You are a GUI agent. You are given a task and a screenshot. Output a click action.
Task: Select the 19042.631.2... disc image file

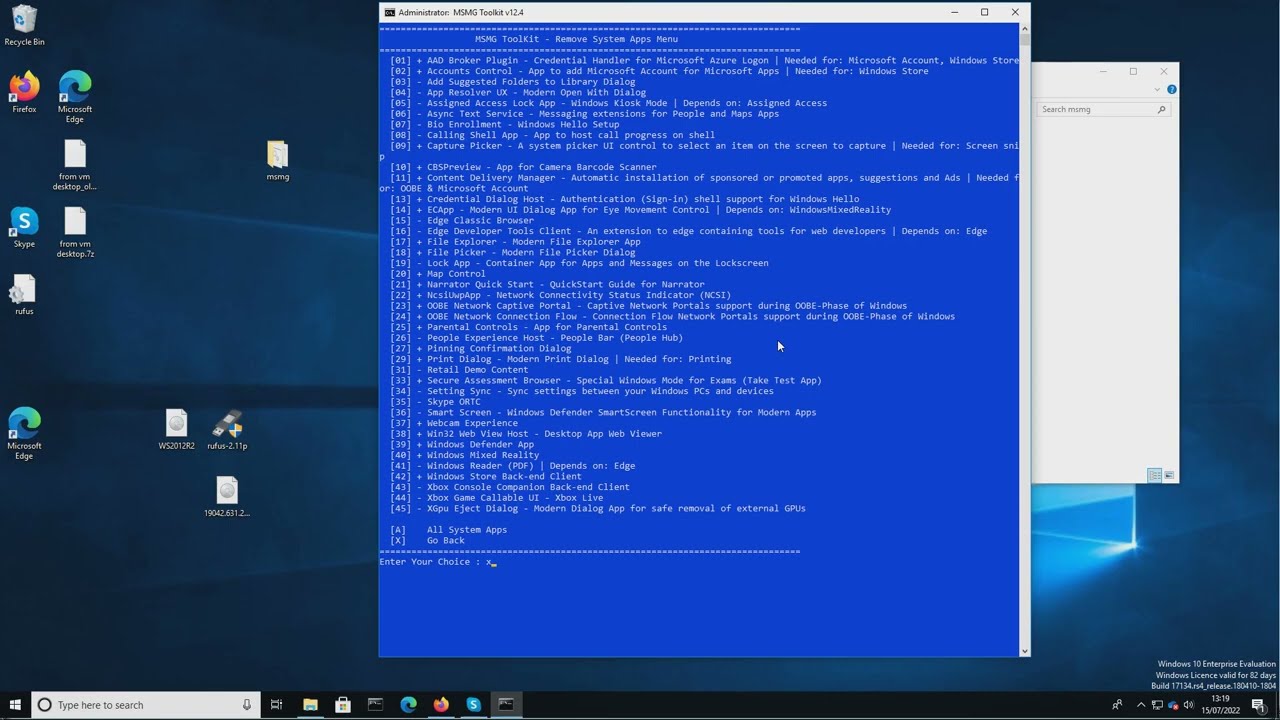[x=227, y=497]
